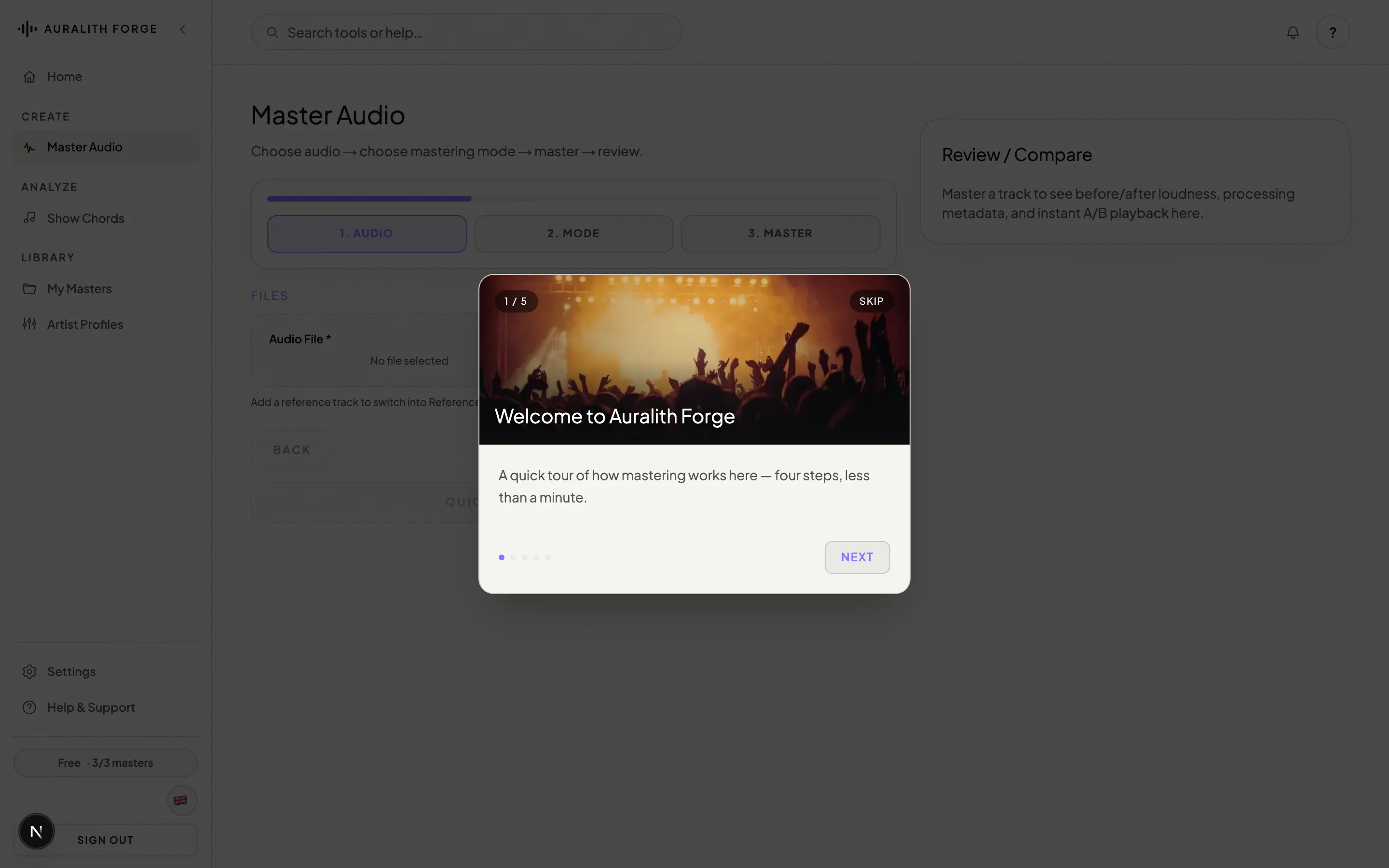Click the Show Chords music note icon
Screen dimensions: 1389x868
point(29,217)
